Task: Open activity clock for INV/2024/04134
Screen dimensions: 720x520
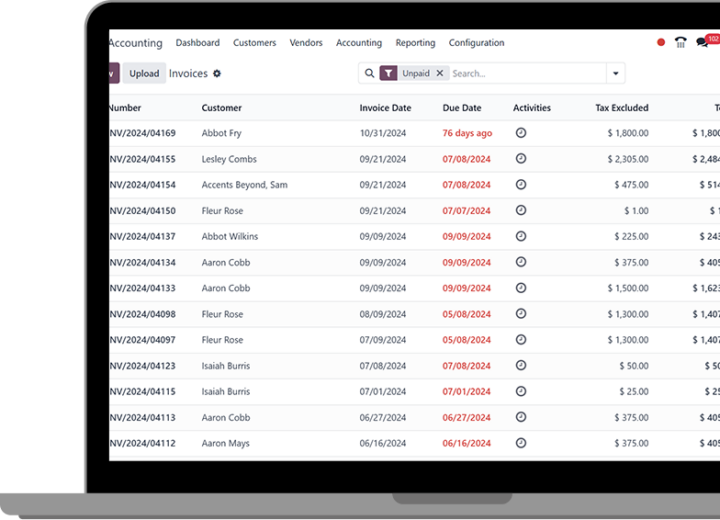Action: (x=521, y=262)
